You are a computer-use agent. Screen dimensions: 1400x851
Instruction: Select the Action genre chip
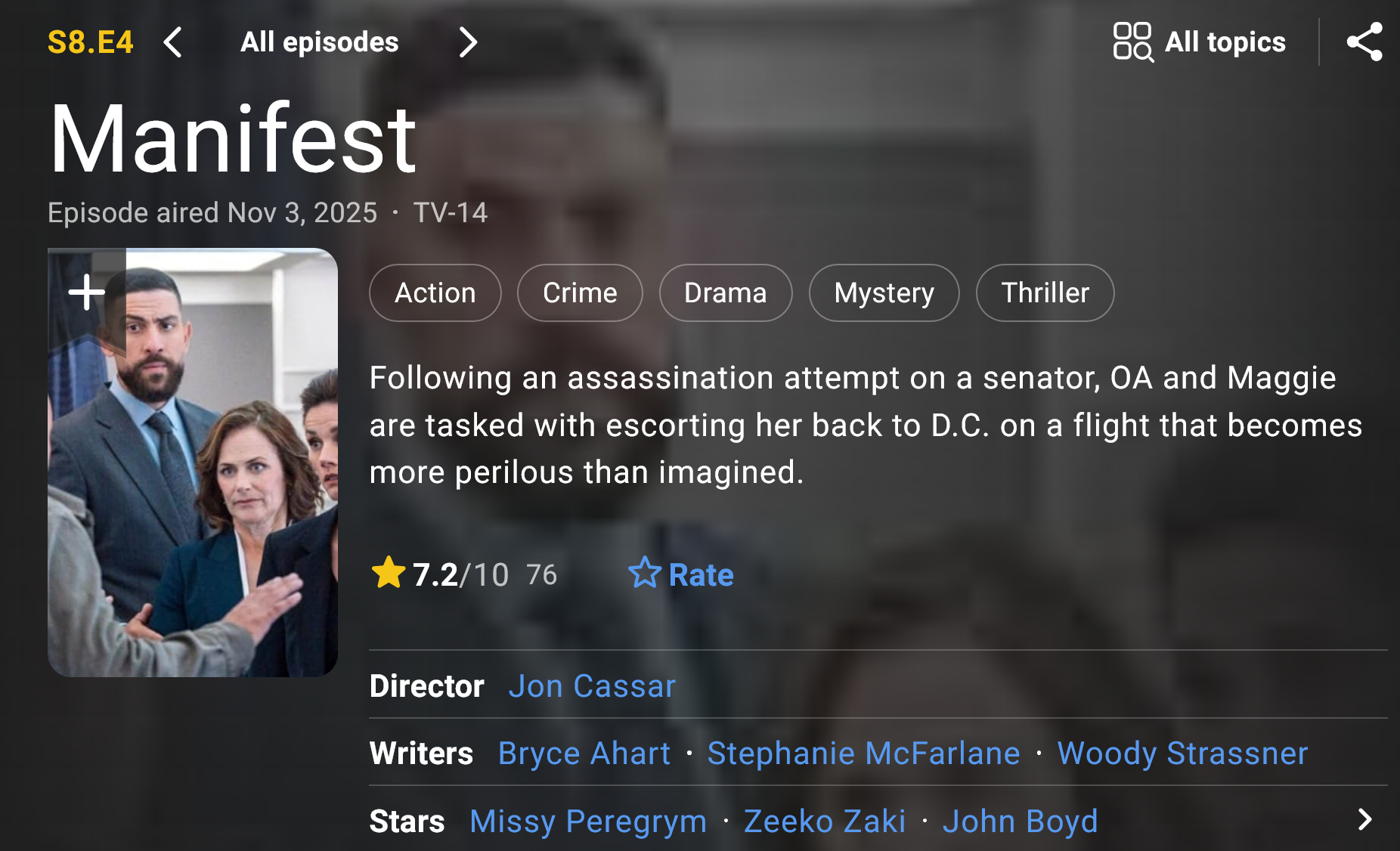click(435, 292)
